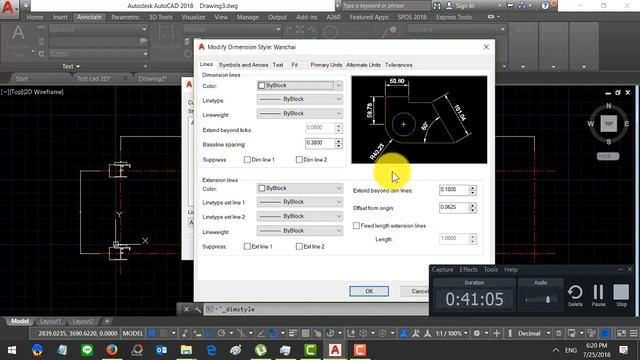The height and width of the screenshot is (360, 640).
Task: Open Firefox from the taskbar
Action: pyautogui.click(x=112, y=350)
